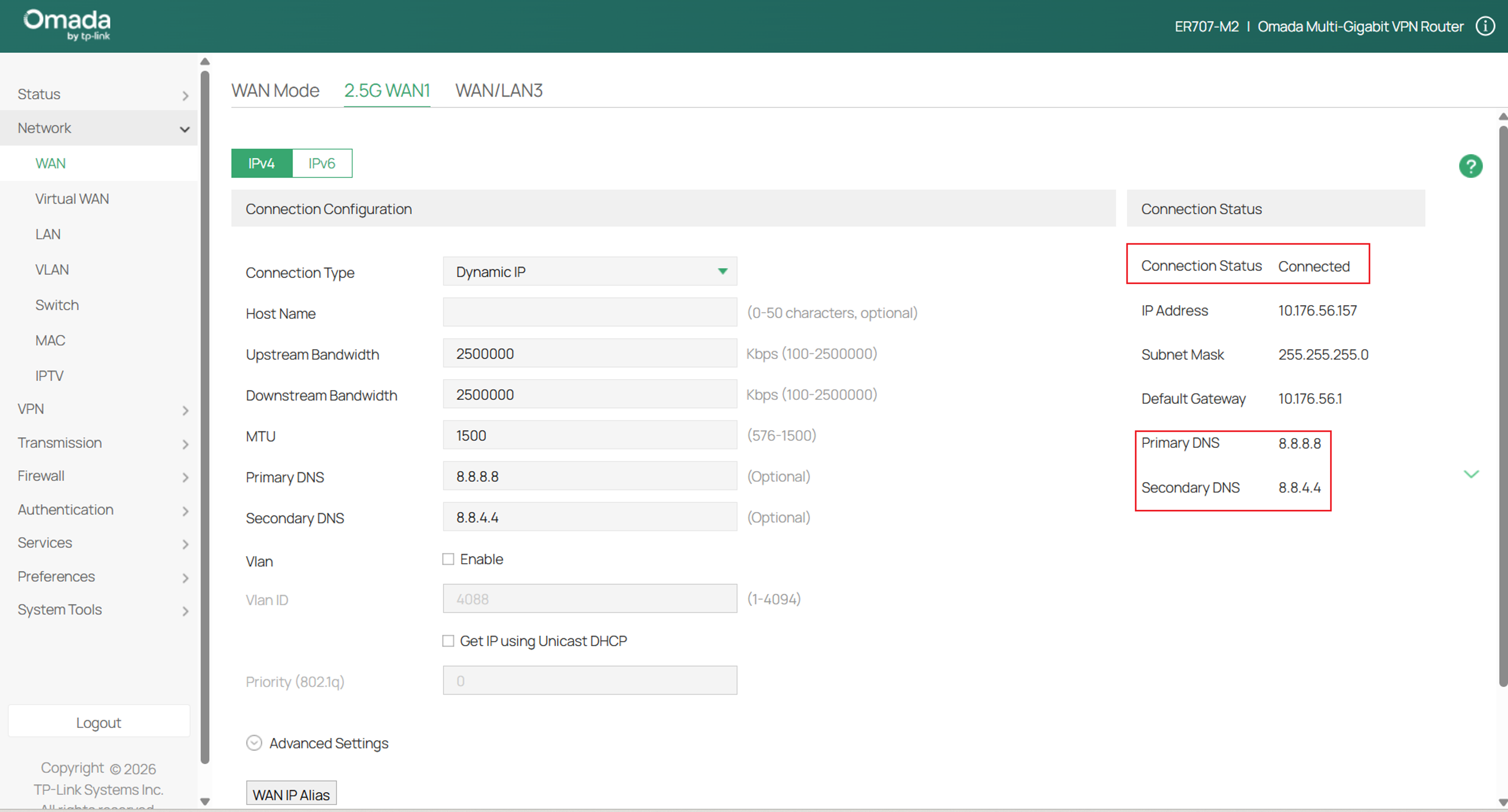Click the Logout button
1508x812 pixels.
(99, 722)
